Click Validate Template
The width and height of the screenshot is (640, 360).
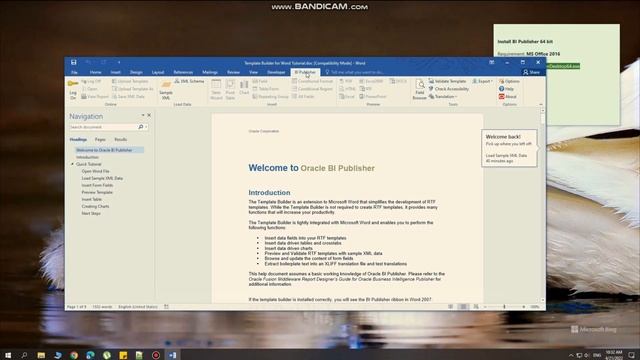click(447, 81)
